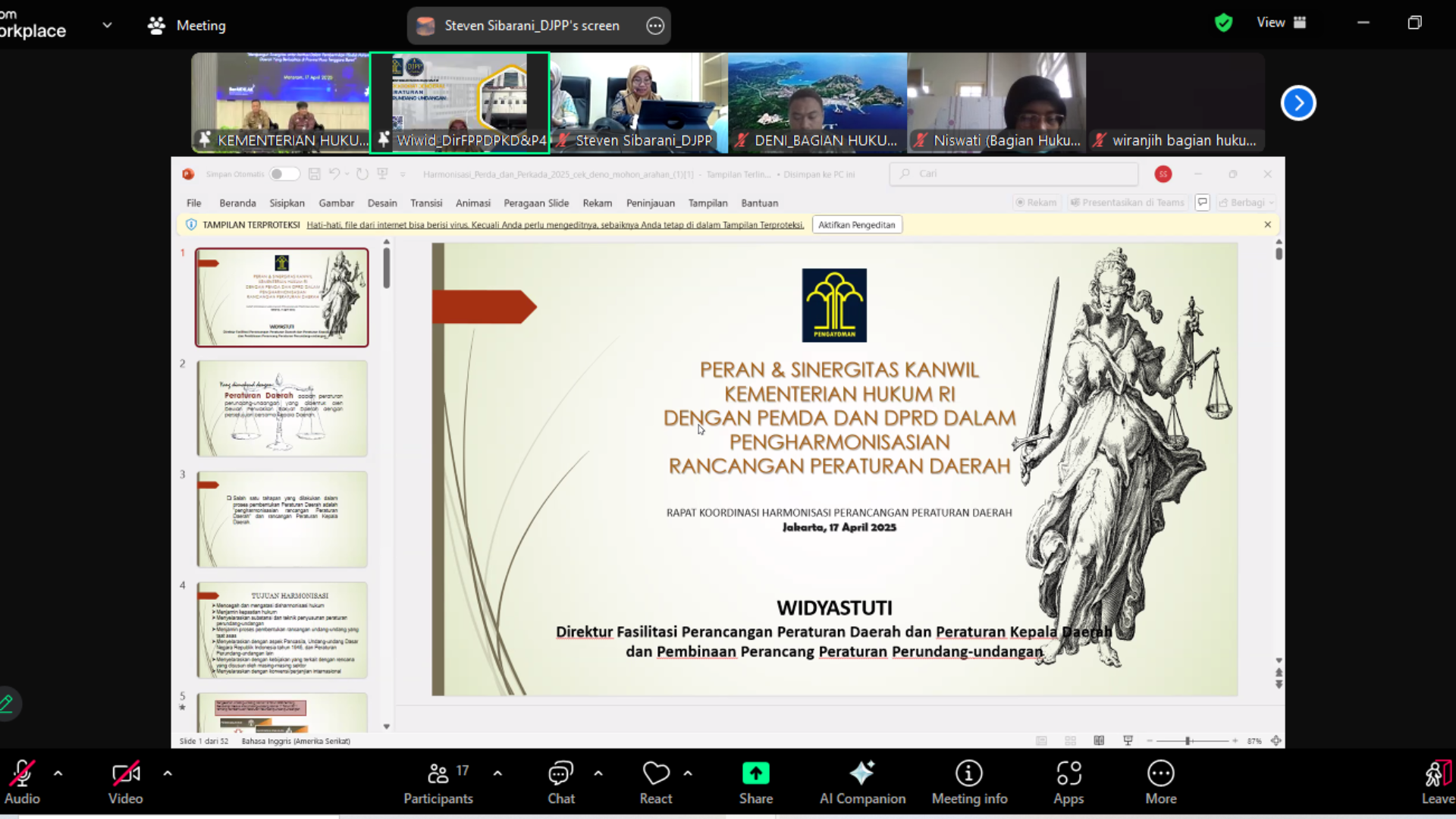Open the More options icon
Screen dimensions: 1456x819
[x=1161, y=773]
